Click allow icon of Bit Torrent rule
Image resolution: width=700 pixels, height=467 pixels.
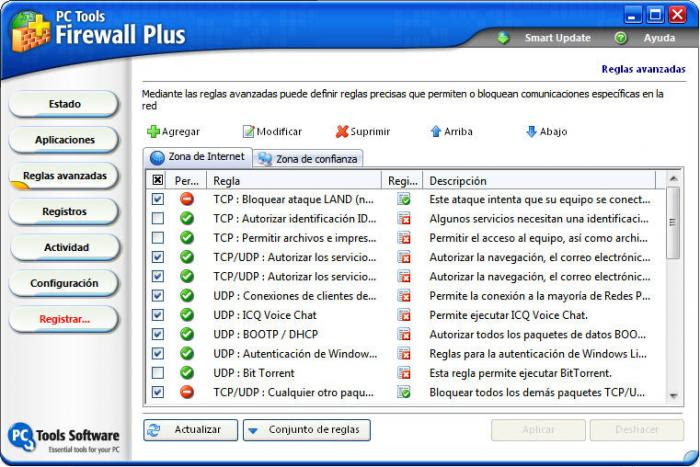[x=187, y=373]
